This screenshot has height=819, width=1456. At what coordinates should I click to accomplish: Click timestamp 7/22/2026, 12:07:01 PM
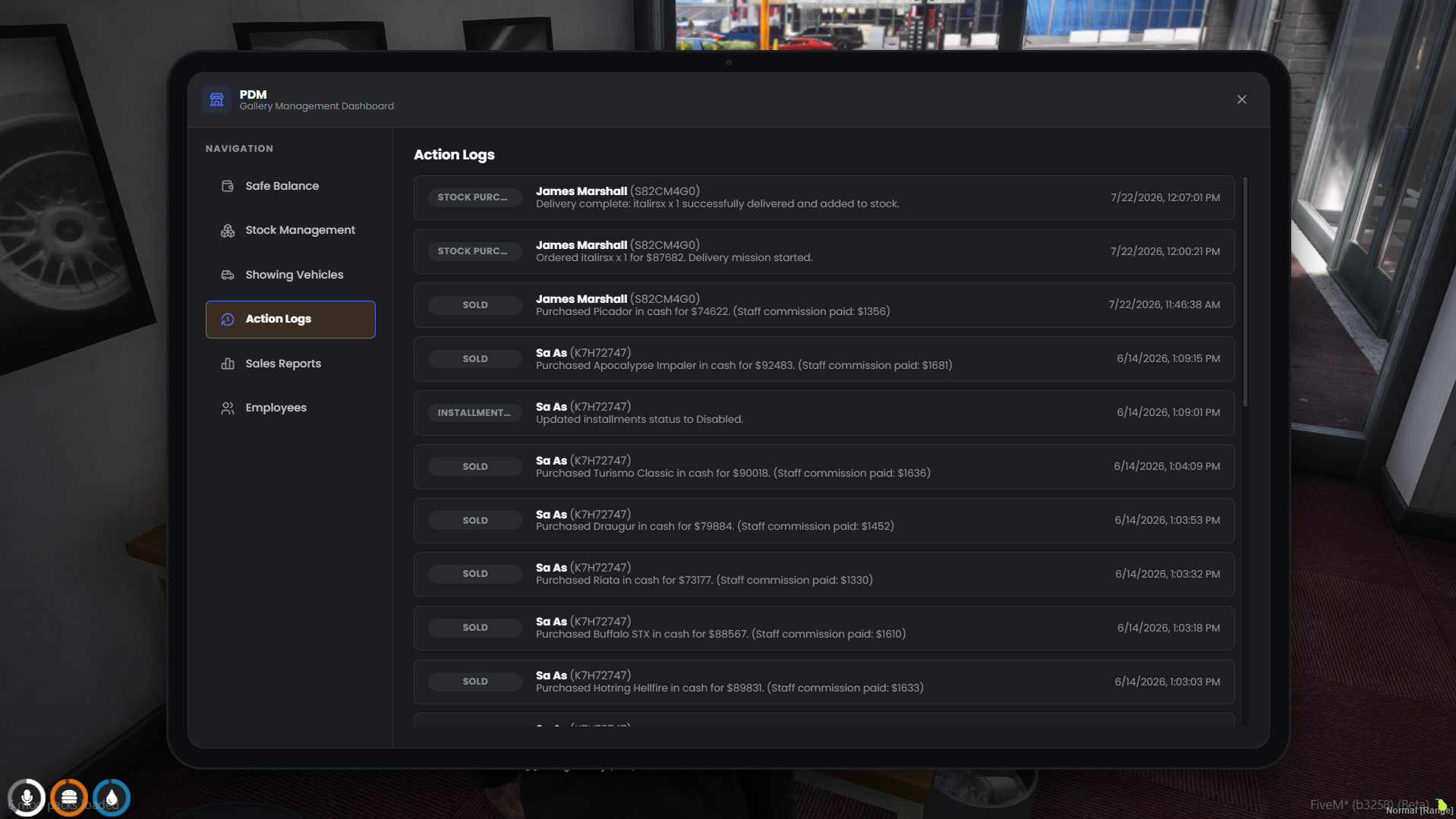point(1165,198)
